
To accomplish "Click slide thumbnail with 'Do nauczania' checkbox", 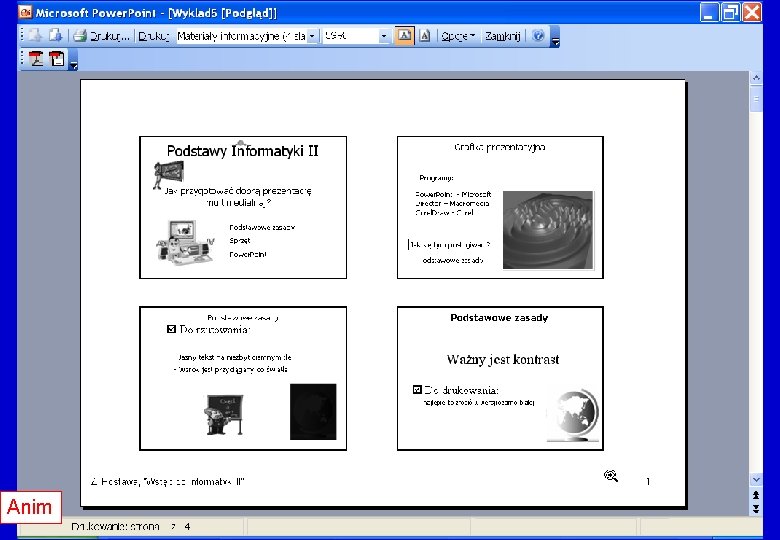I will (x=243, y=378).
